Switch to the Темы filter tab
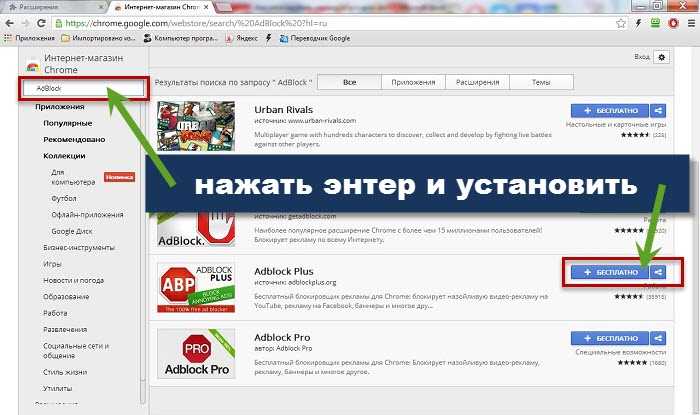 (540, 81)
